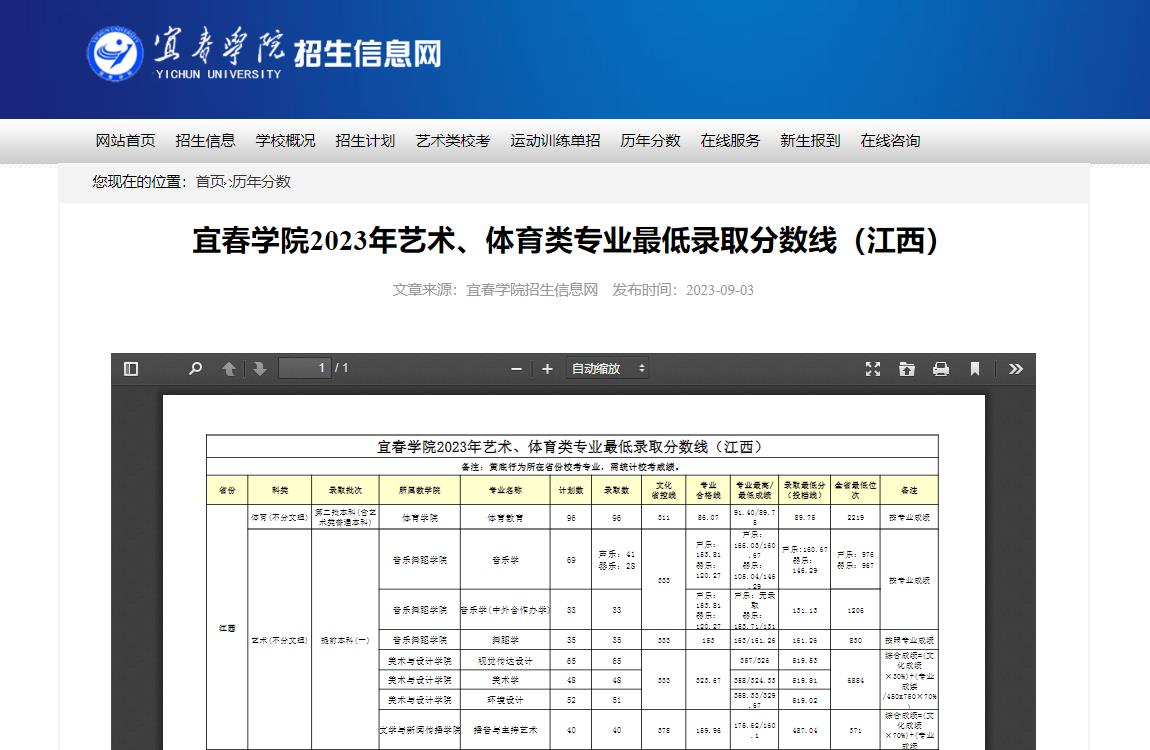This screenshot has height=750, width=1150.
Task: Click the PDF bookmark current view icon
Action: [x=975, y=369]
